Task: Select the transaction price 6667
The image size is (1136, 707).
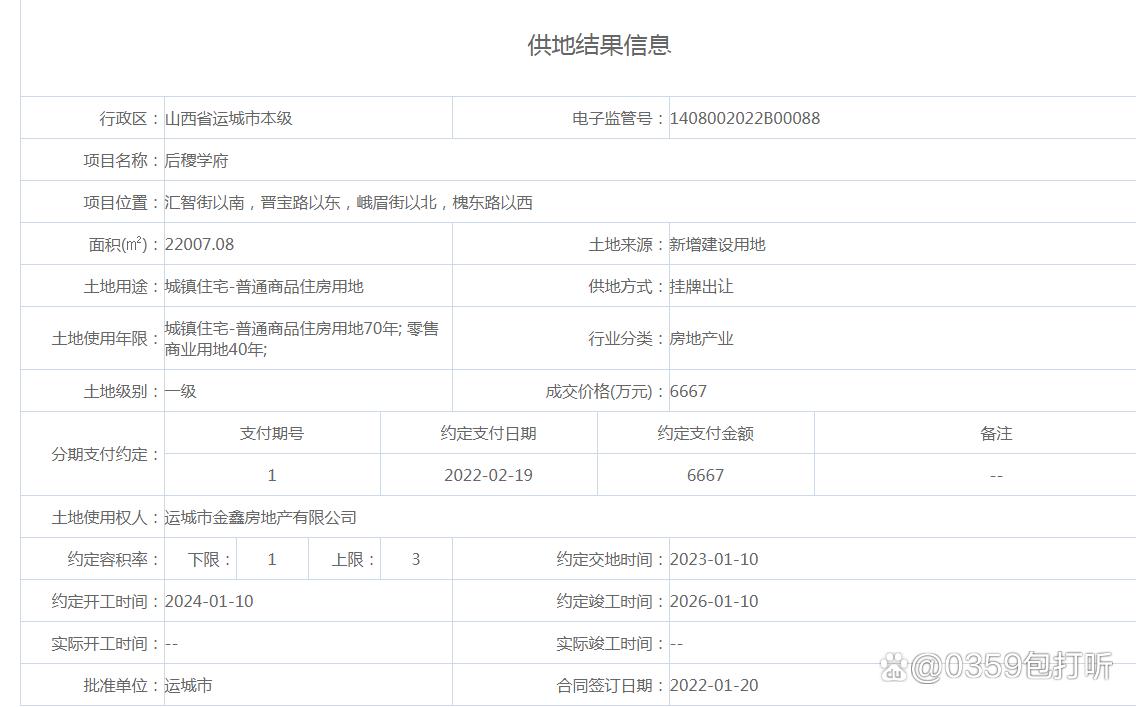Action: pos(686,391)
